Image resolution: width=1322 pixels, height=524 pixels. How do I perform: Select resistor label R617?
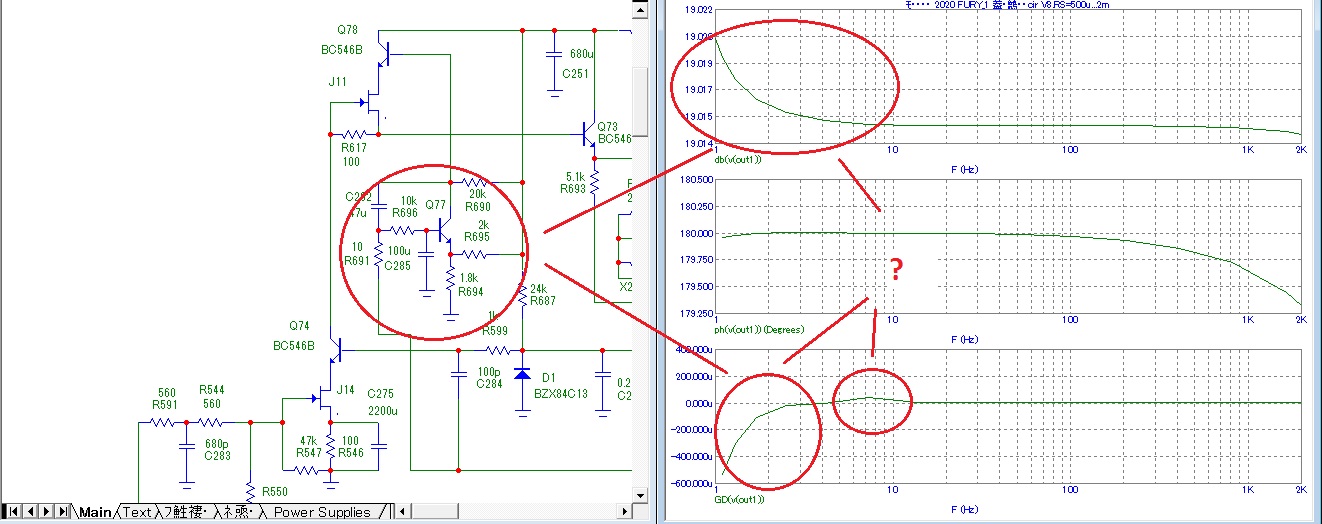(x=354, y=147)
